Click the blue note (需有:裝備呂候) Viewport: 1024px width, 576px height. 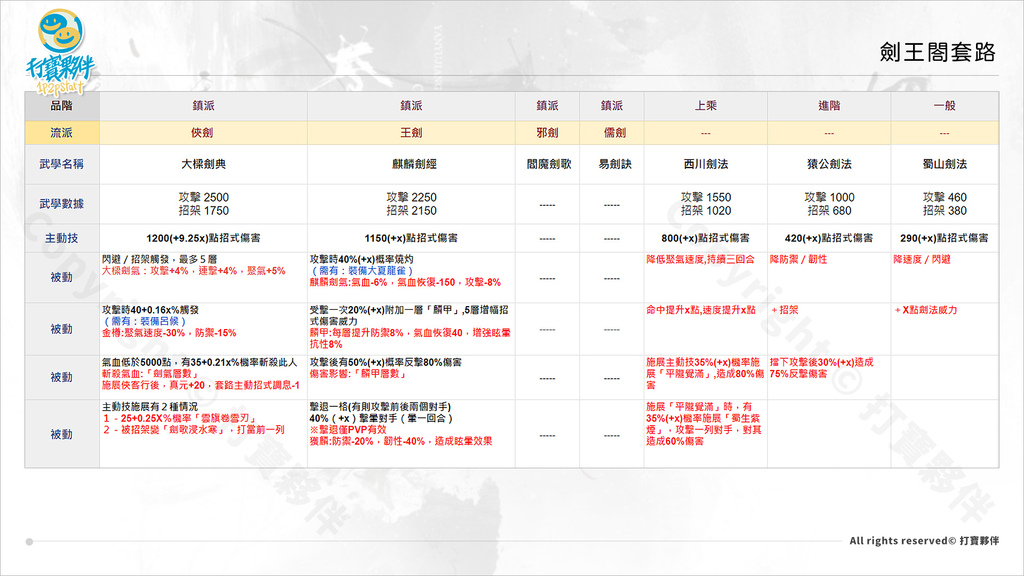(x=145, y=321)
